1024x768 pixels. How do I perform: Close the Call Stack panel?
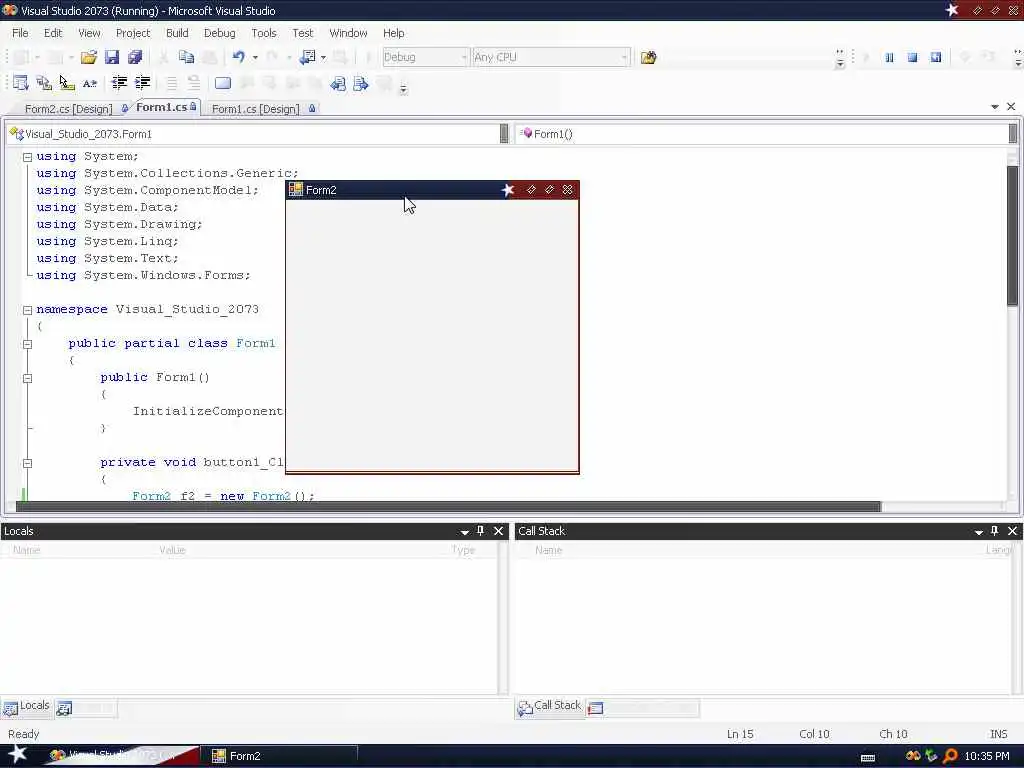(1012, 531)
